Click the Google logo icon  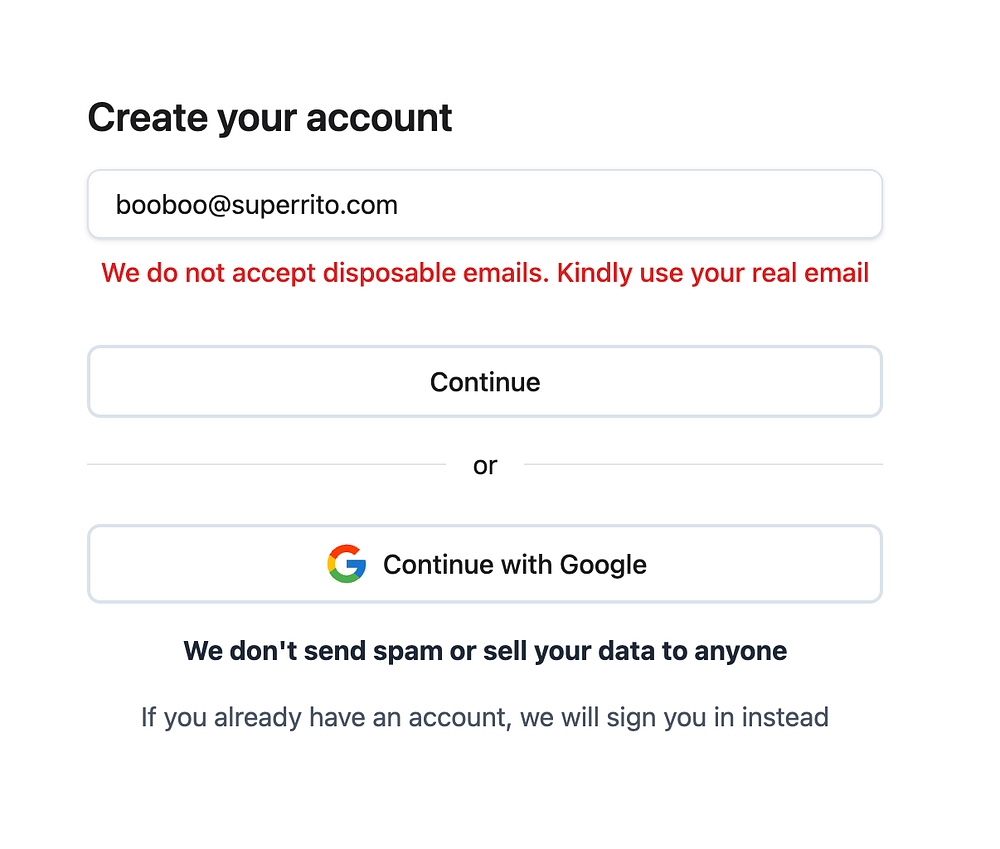point(346,564)
